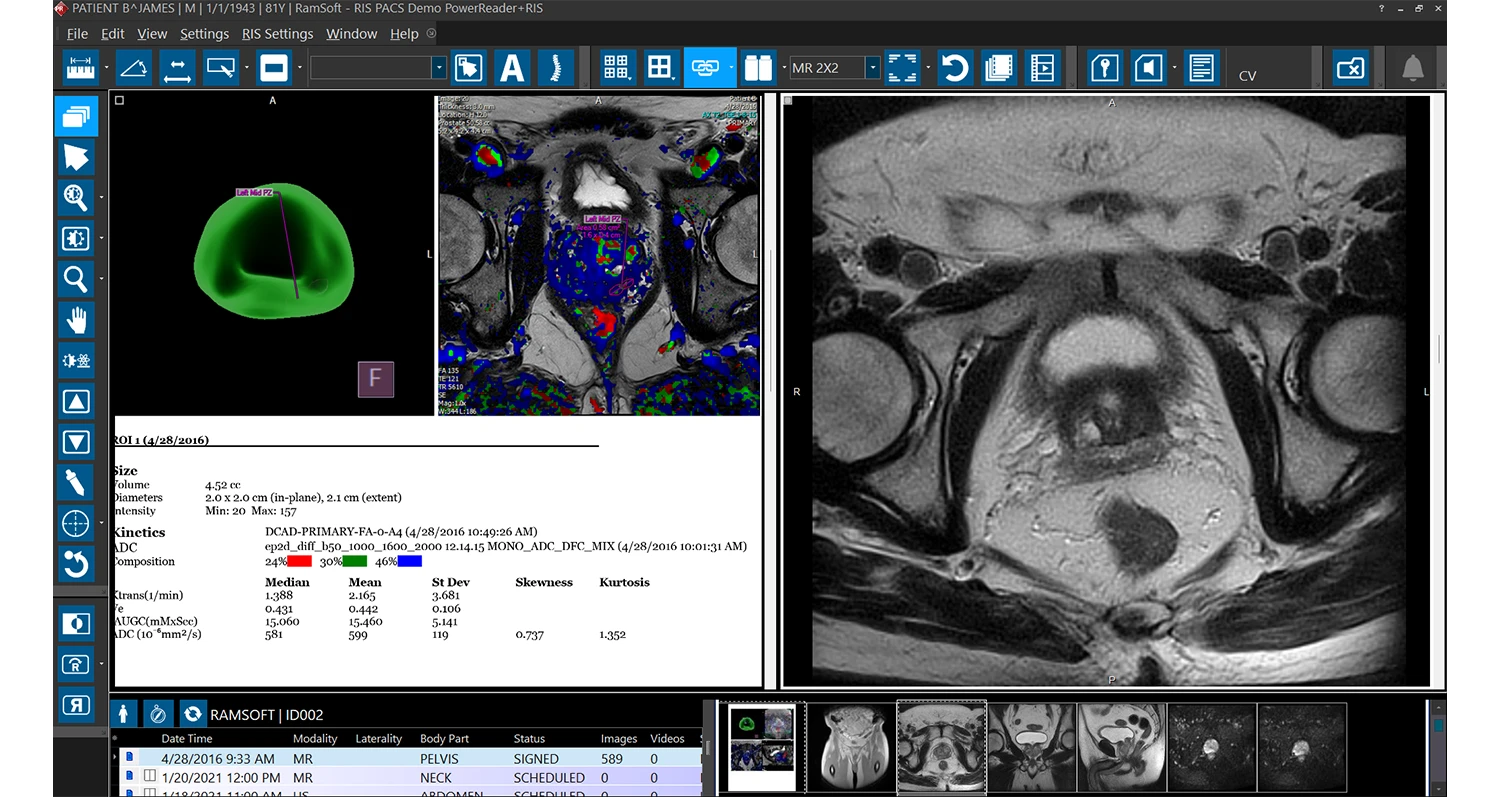The height and width of the screenshot is (797, 1500).
Task: Open the MR 2X2 layout dropdown
Action: point(872,68)
